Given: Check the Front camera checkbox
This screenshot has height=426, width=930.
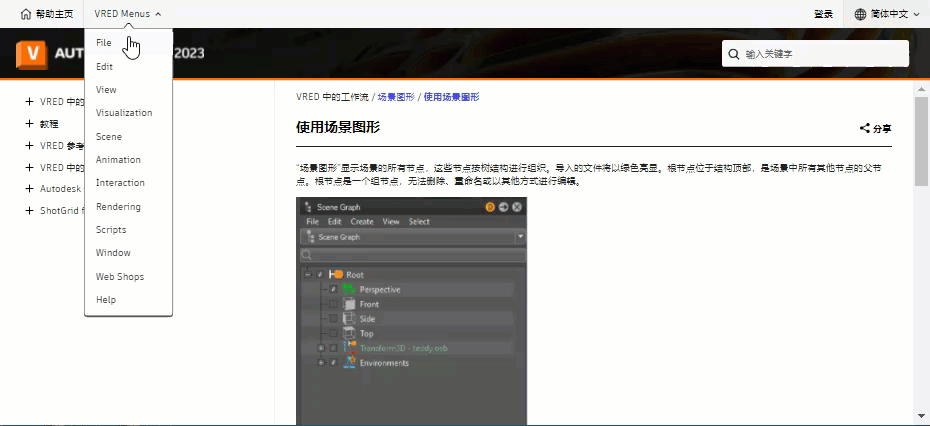Looking at the screenshot, I should pos(333,304).
